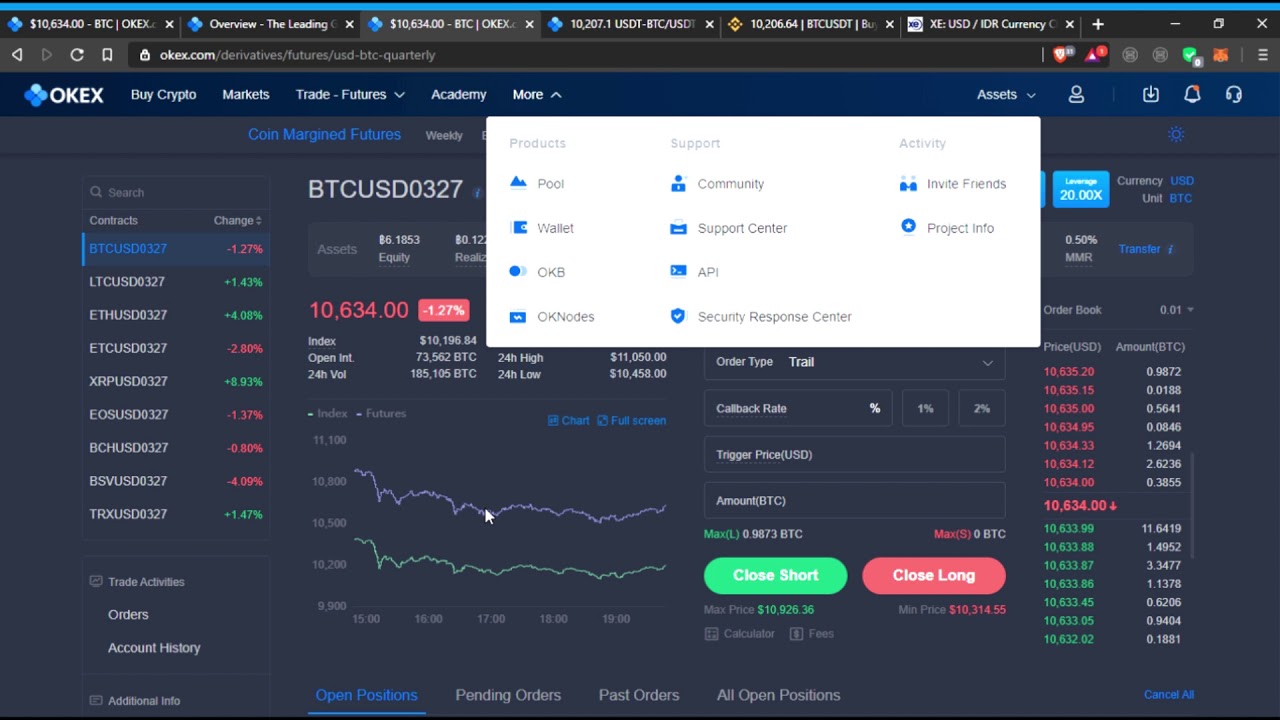The image size is (1280, 720).
Task: Click Cancel All link
Action: click(1169, 694)
